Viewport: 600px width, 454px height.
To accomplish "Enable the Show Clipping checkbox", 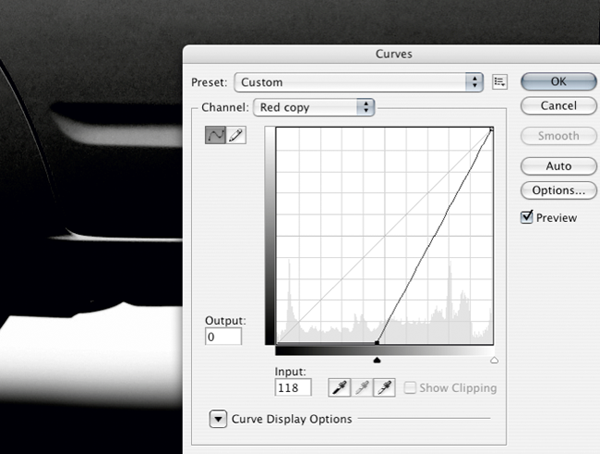I will pyautogui.click(x=410, y=388).
